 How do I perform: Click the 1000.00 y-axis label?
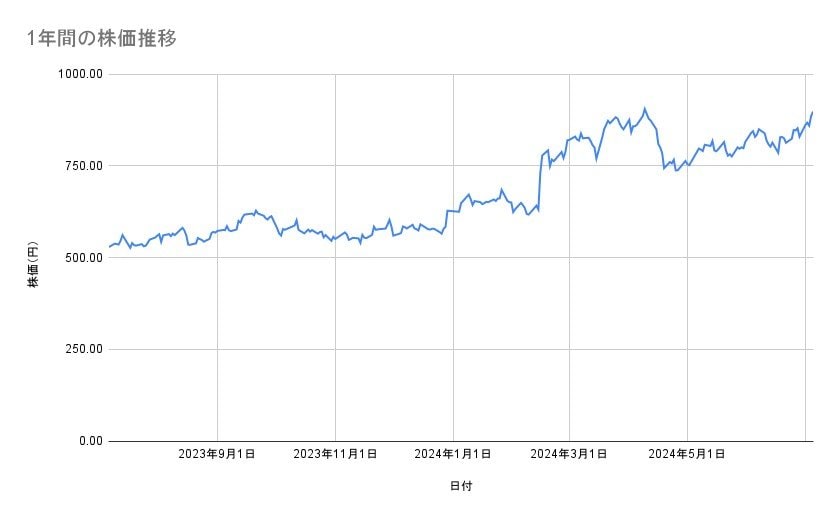(x=82, y=74)
